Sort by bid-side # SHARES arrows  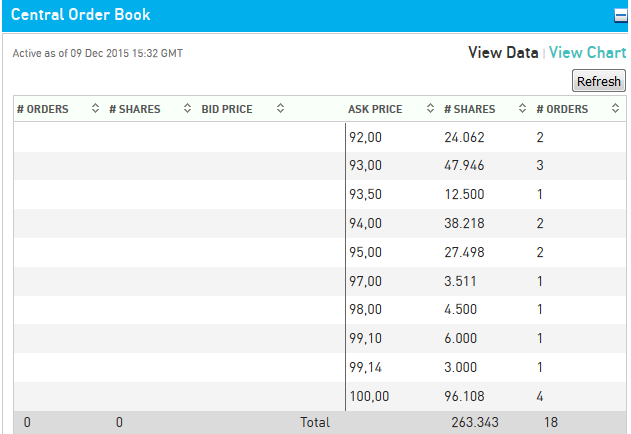[187, 109]
